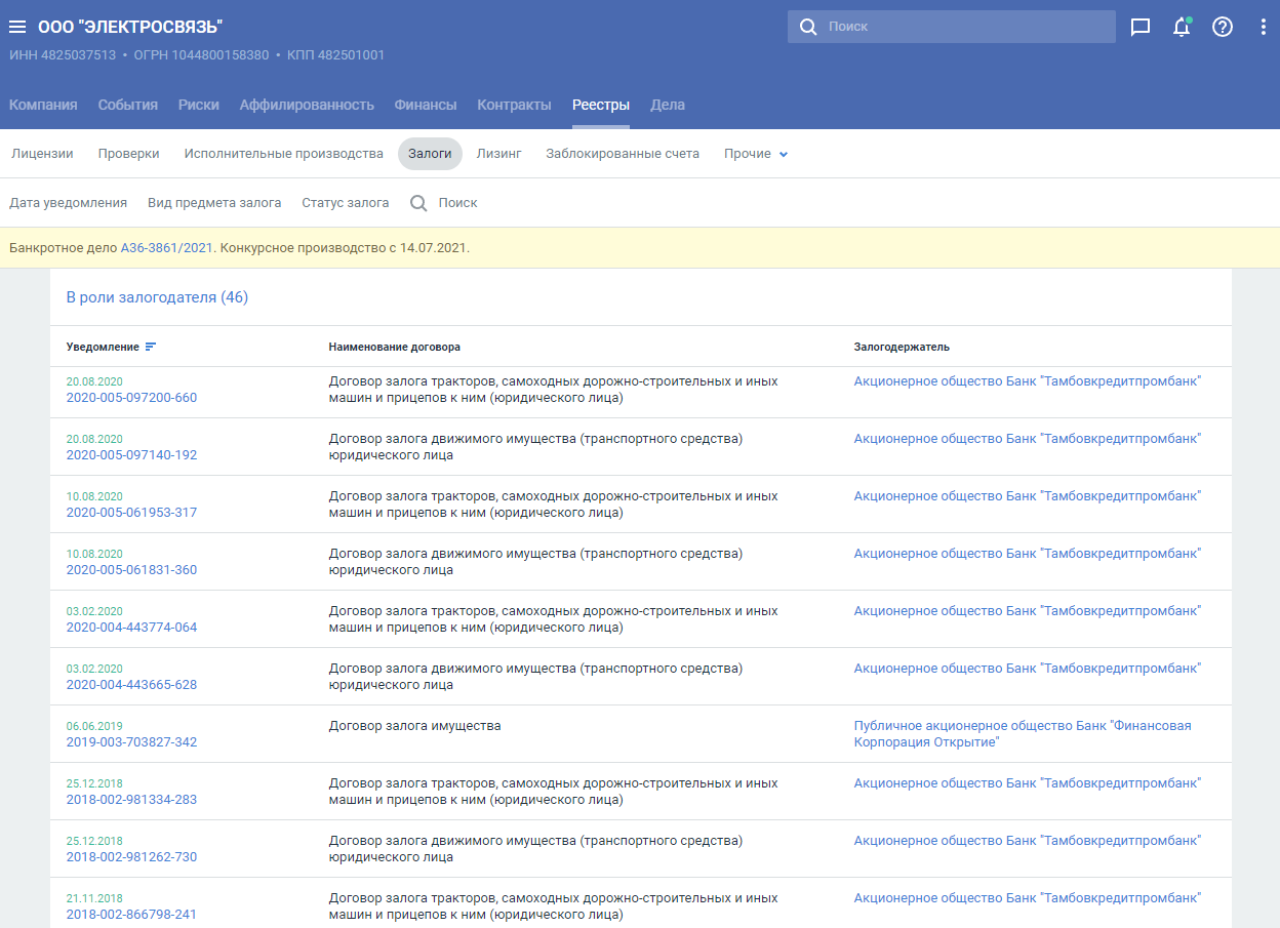1280x928 pixels.
Task: Switch to the Компания tab
Action: [43, 105]
